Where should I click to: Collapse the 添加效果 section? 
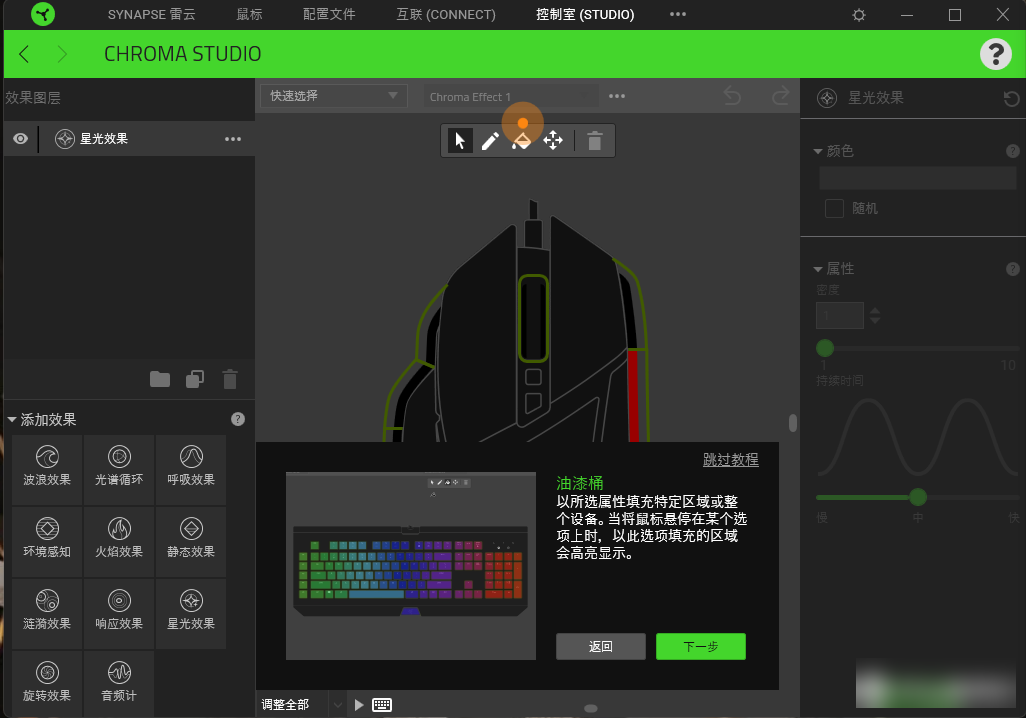[x=12, y=420]
